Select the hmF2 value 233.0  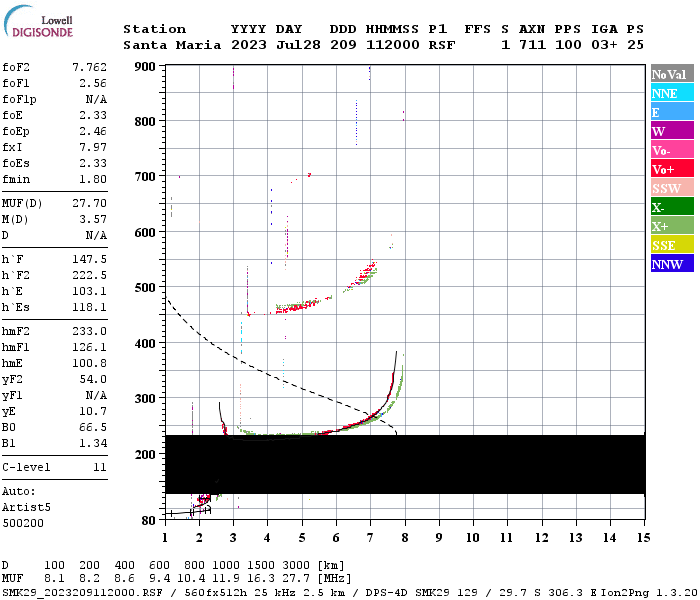(90, 331)
